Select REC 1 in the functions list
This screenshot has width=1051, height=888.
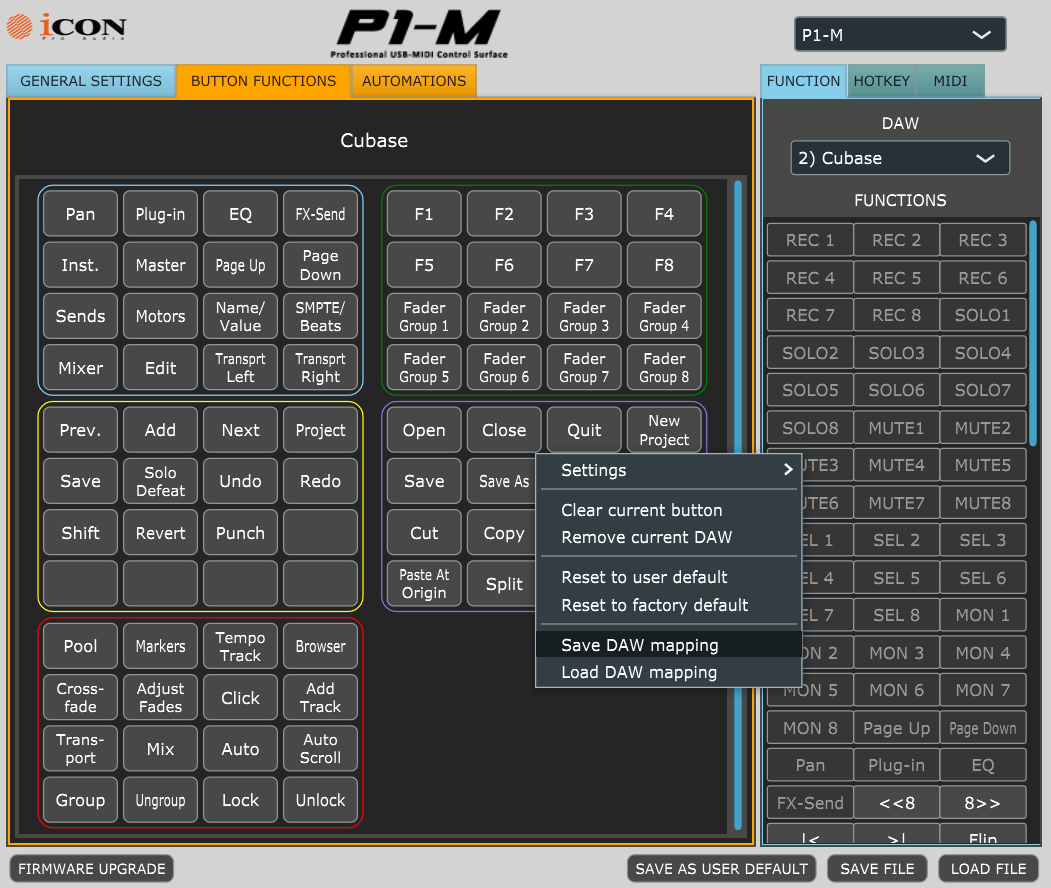click(810, 240)
